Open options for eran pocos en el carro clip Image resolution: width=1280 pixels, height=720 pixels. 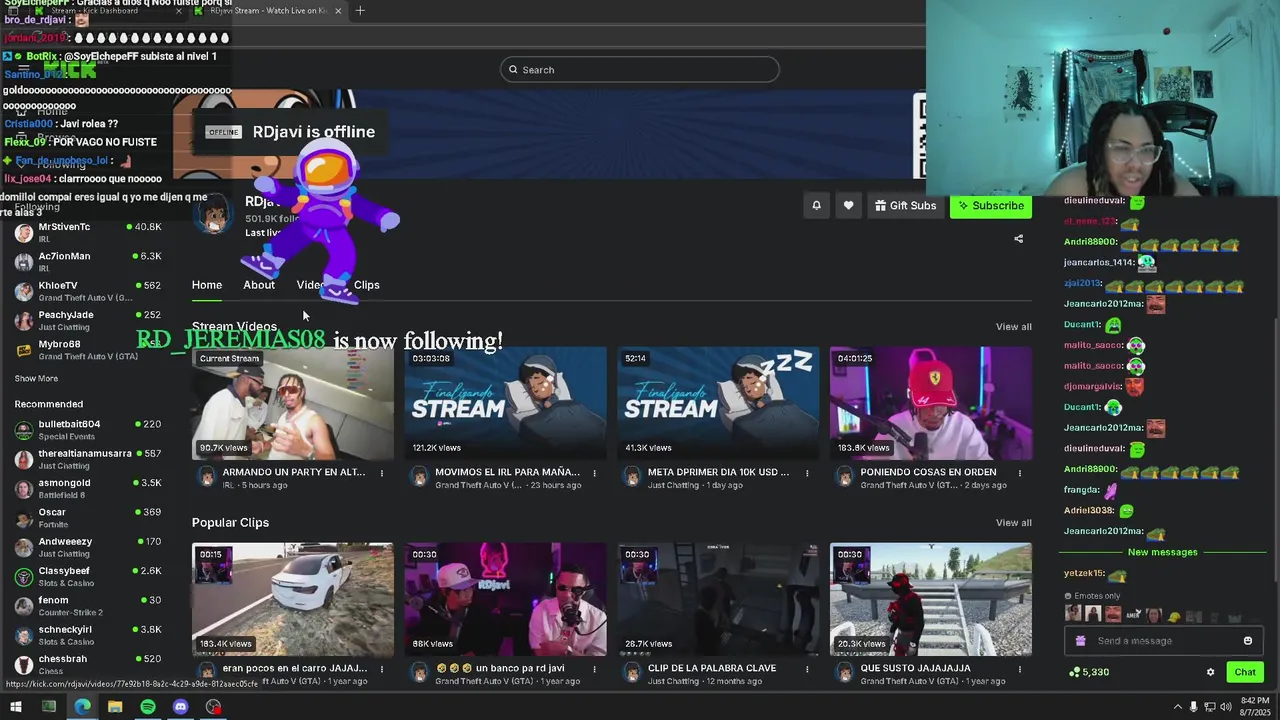coord(382,669)
